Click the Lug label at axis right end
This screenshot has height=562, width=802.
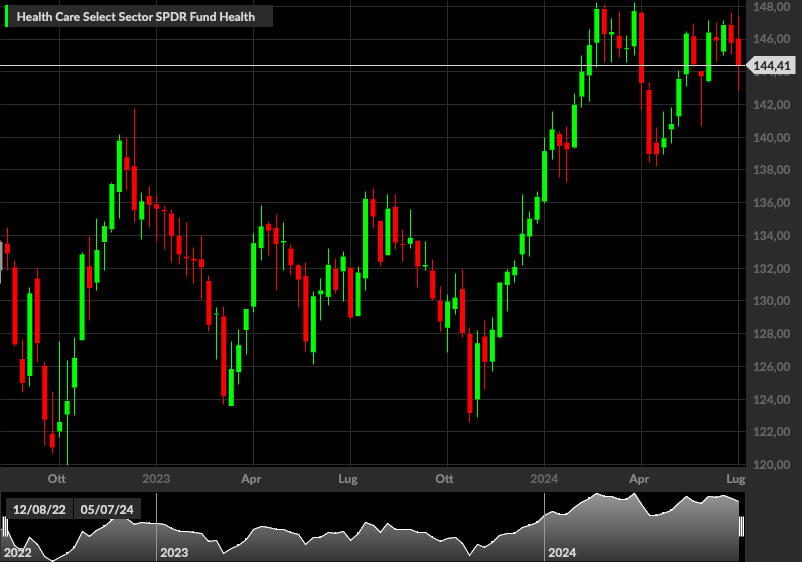click(x=736, y=479)
